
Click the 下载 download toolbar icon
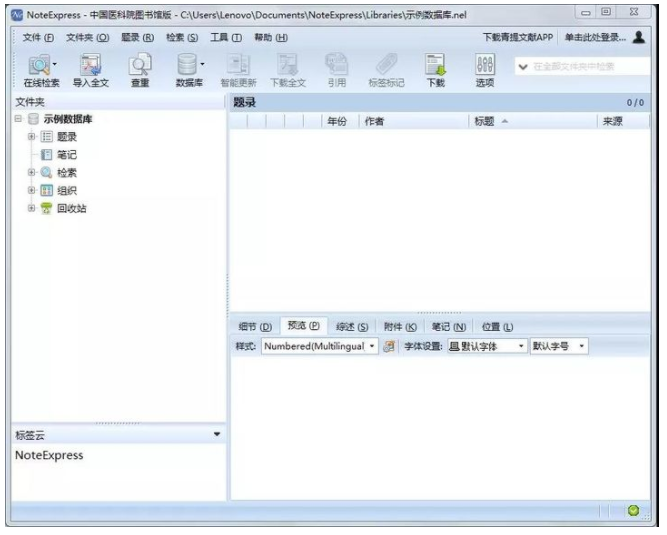pos(436,70)
